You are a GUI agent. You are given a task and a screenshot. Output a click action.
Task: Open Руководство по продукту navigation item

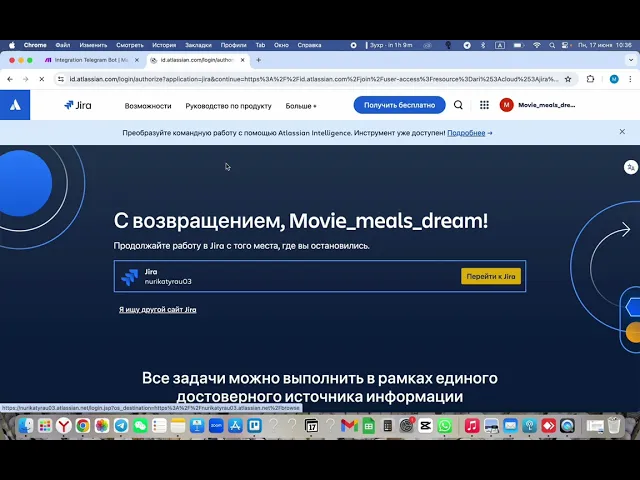pos(228,106)
